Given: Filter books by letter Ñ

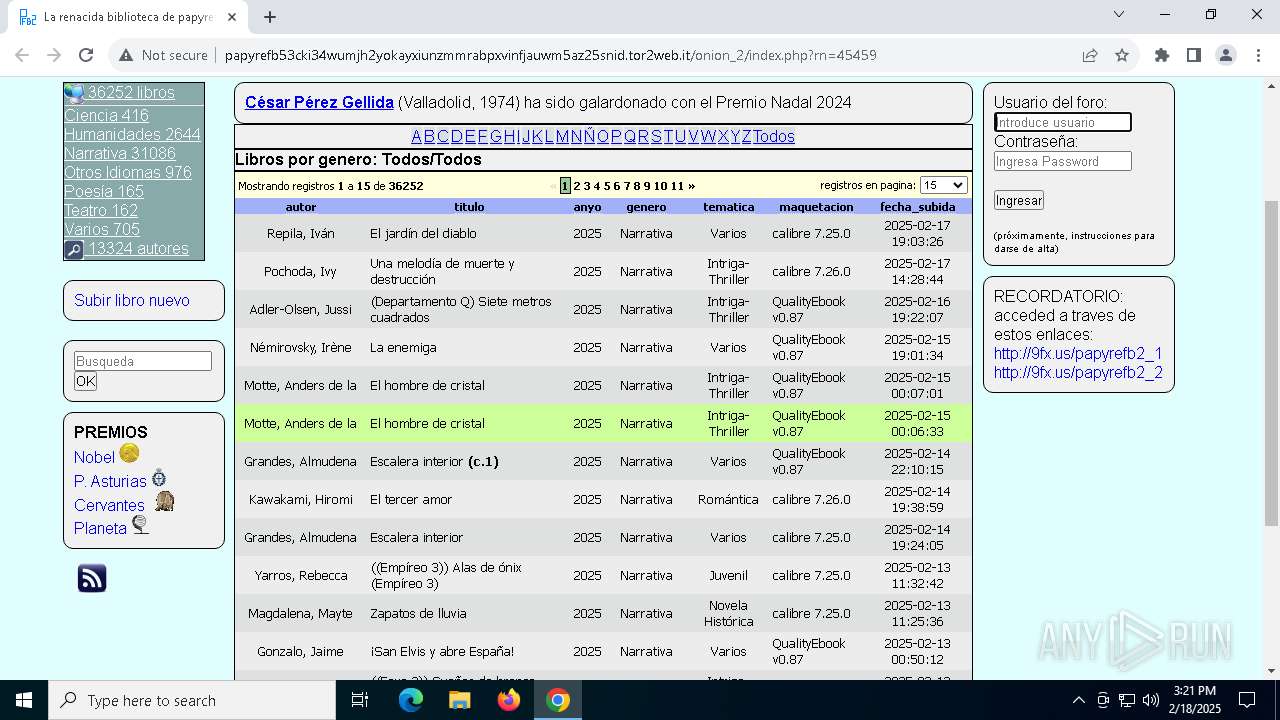Looking at the screenshot, I should click(589, 137).
